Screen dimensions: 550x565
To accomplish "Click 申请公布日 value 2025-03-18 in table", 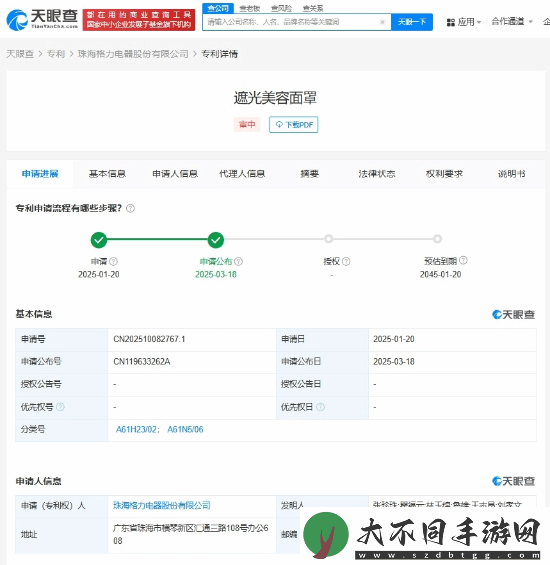I will point(394,361).
